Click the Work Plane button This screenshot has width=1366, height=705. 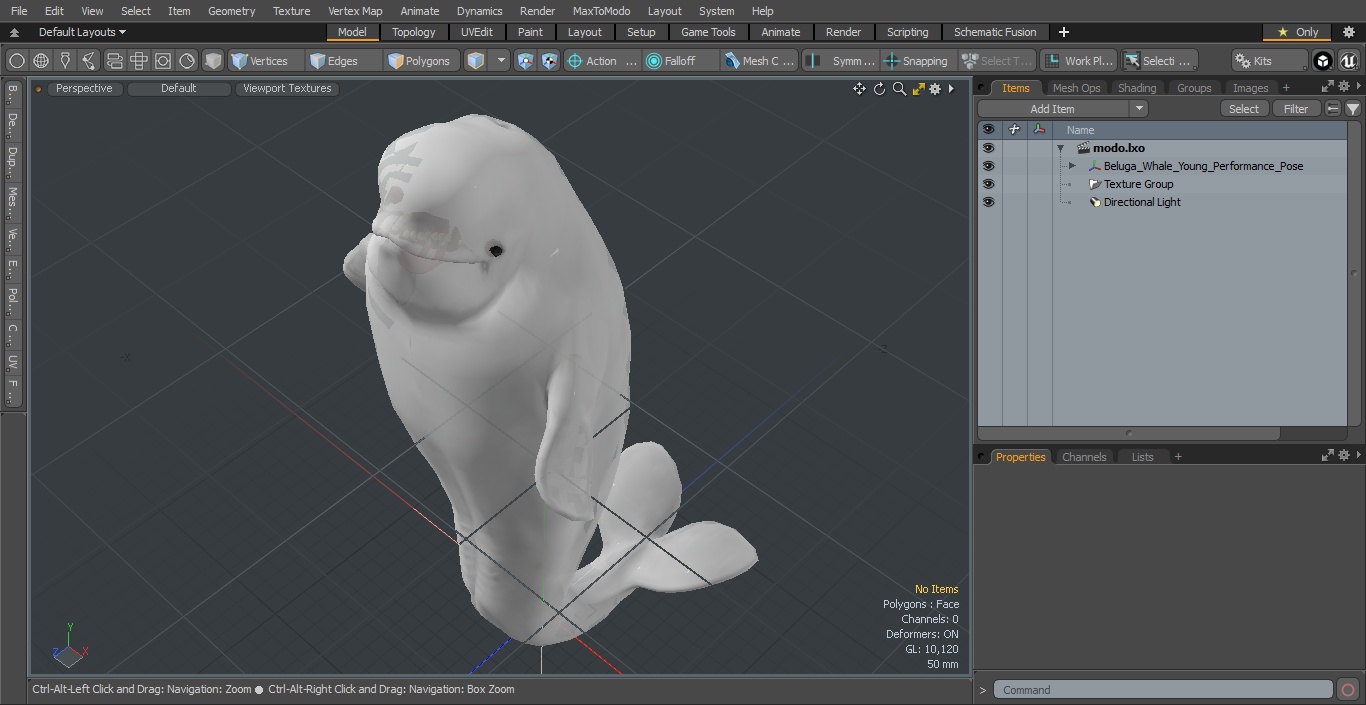point(1078,61)
